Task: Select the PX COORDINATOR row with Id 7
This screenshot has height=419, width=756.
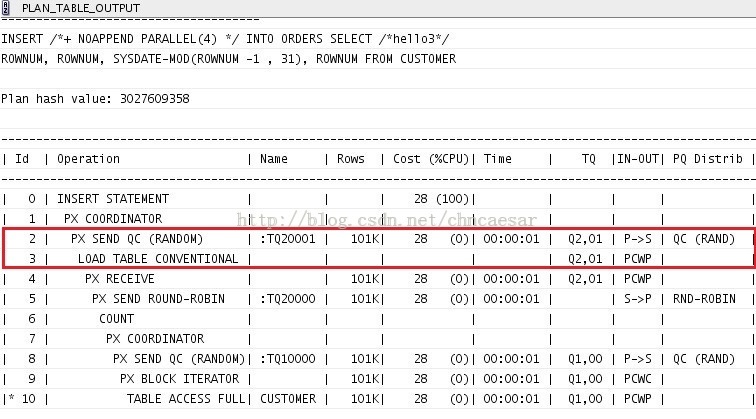Action: 378,339
